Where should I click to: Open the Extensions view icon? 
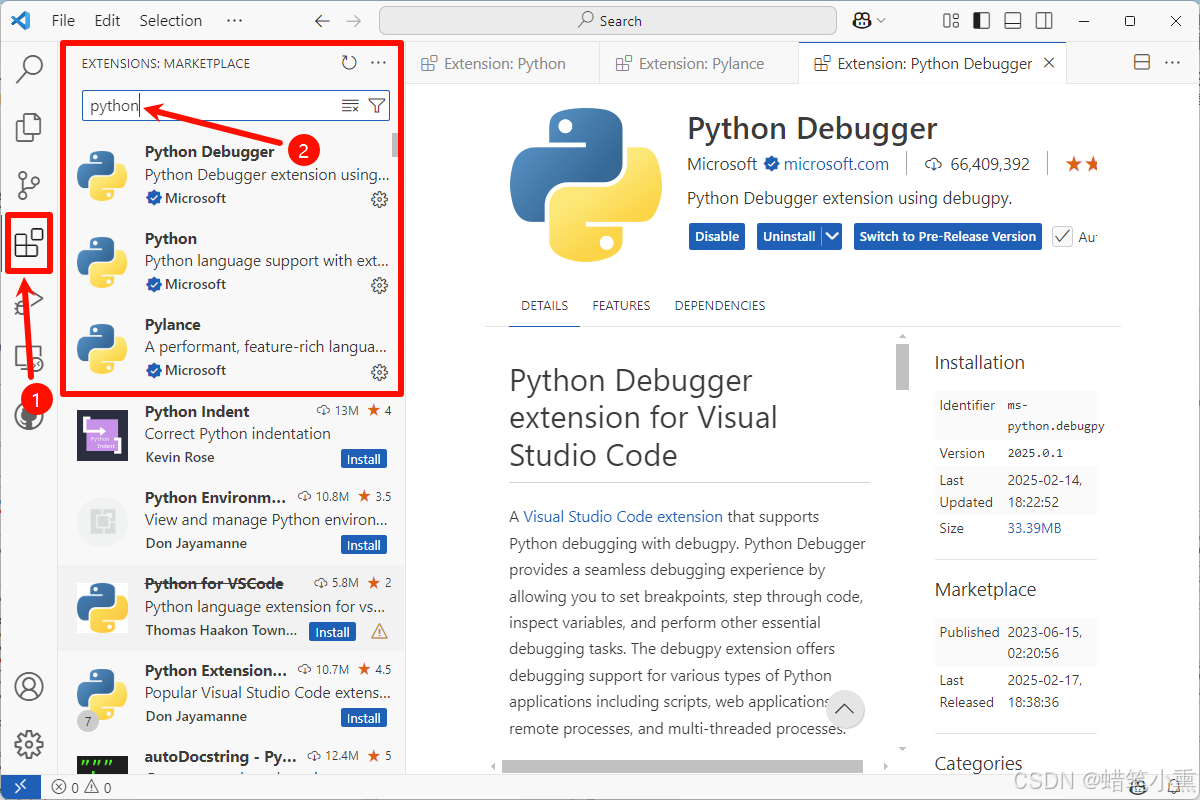click(29, 243)
